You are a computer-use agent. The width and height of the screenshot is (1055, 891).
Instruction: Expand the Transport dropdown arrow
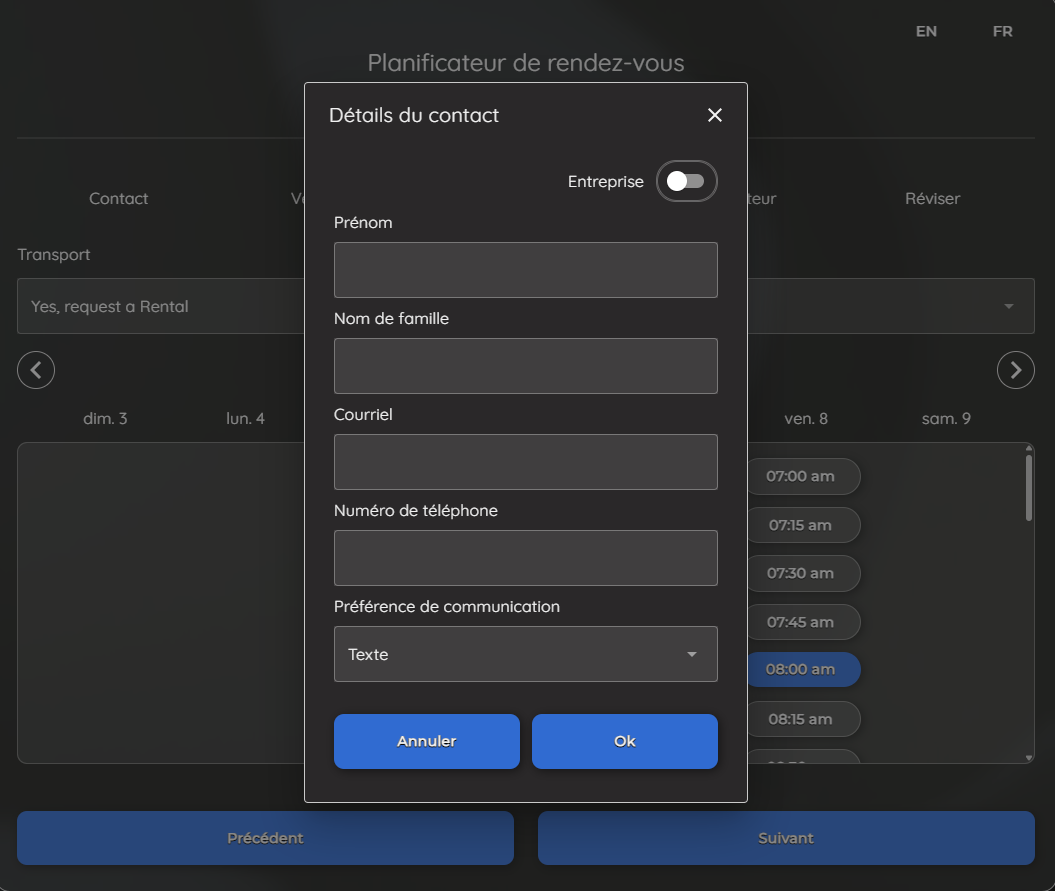click(1008, 306)
